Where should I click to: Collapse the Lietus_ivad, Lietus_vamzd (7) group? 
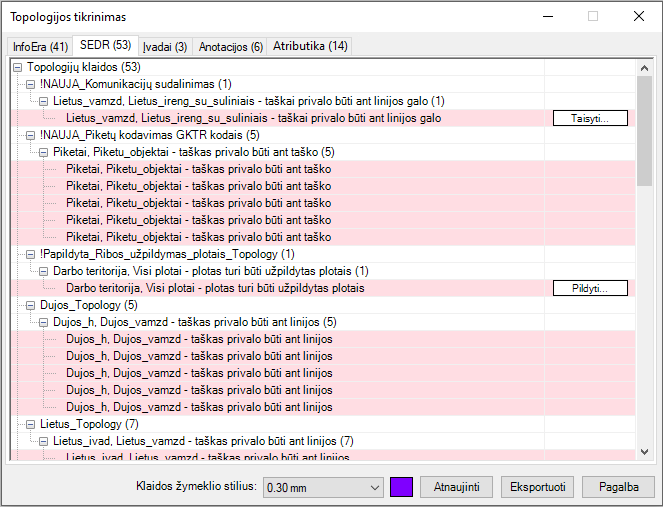coord(44,441)
